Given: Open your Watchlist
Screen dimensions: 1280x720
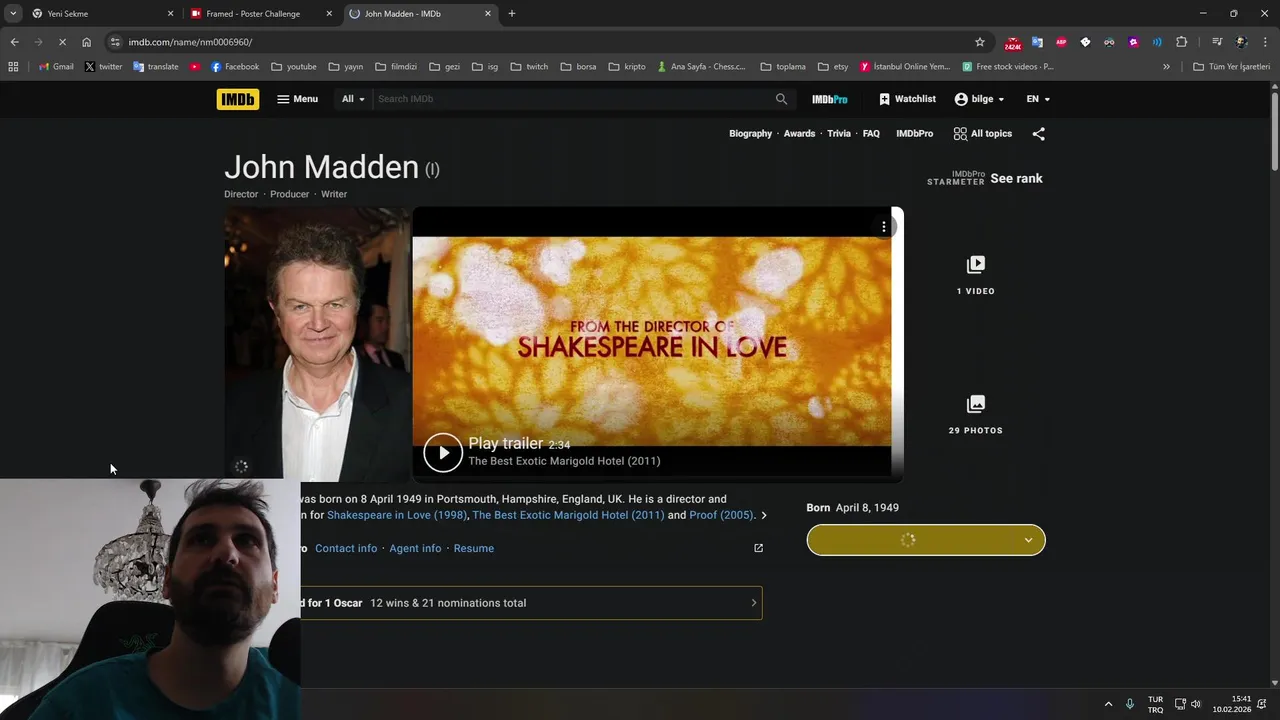Looking at the screenshot, I should coord(907,99).
